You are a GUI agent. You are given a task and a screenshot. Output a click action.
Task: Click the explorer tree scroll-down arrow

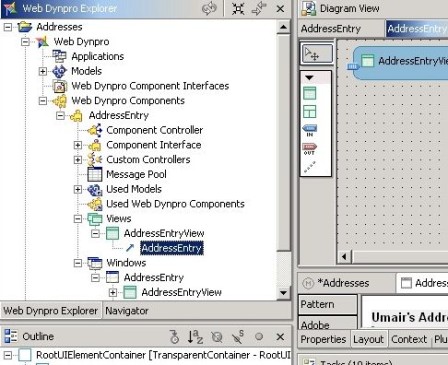[x=284, y=293]
